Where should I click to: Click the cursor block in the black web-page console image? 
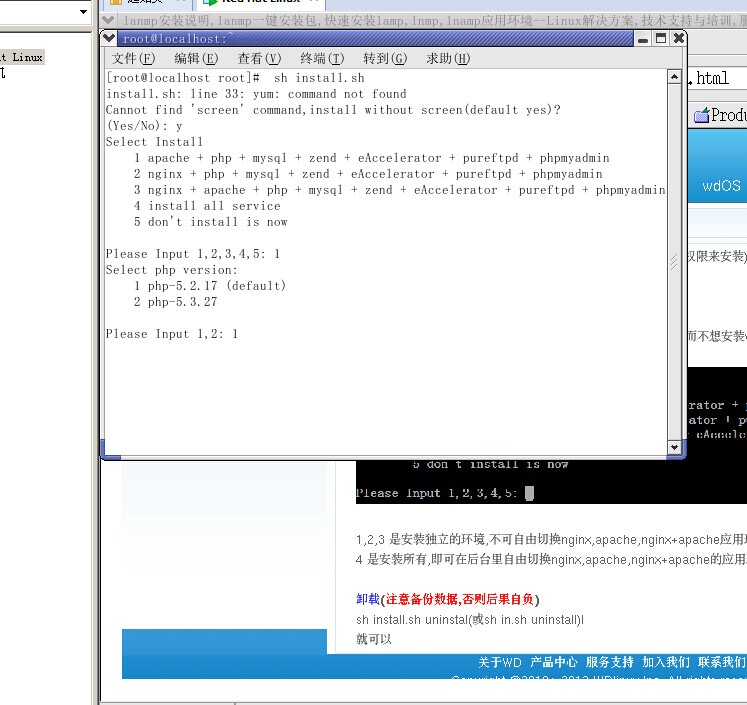click(529, 493)
